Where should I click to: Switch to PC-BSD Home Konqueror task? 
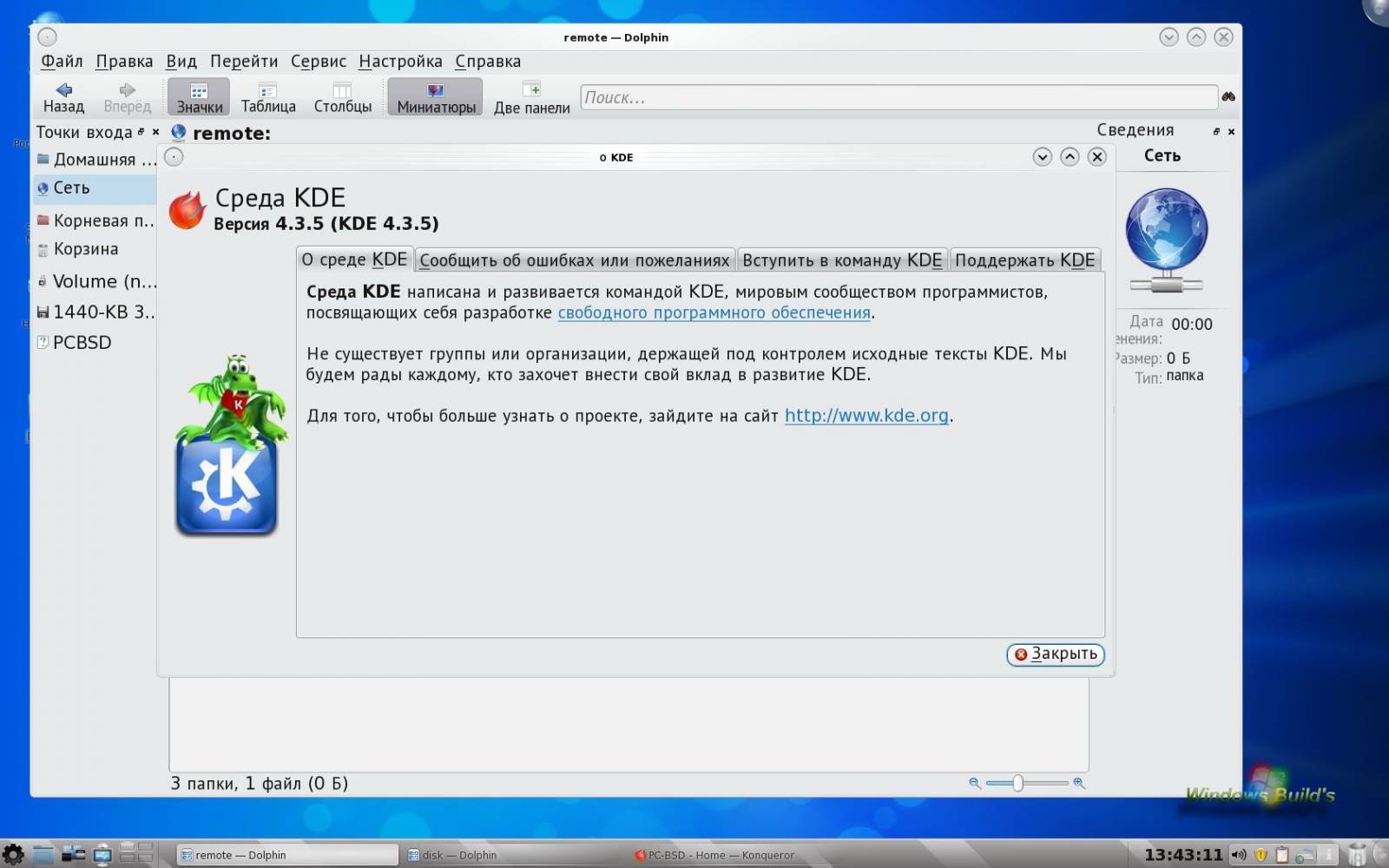click(741, 855)
